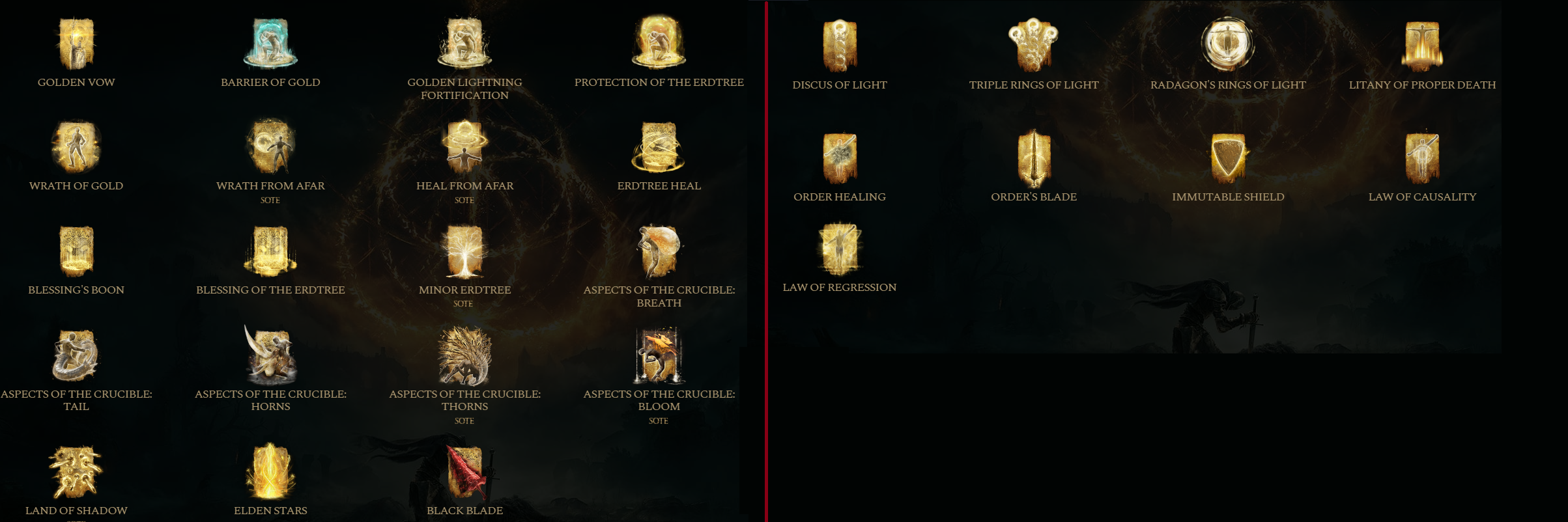
Task: Choose the Wrath of Gold icon
Action: click(76, 146)
